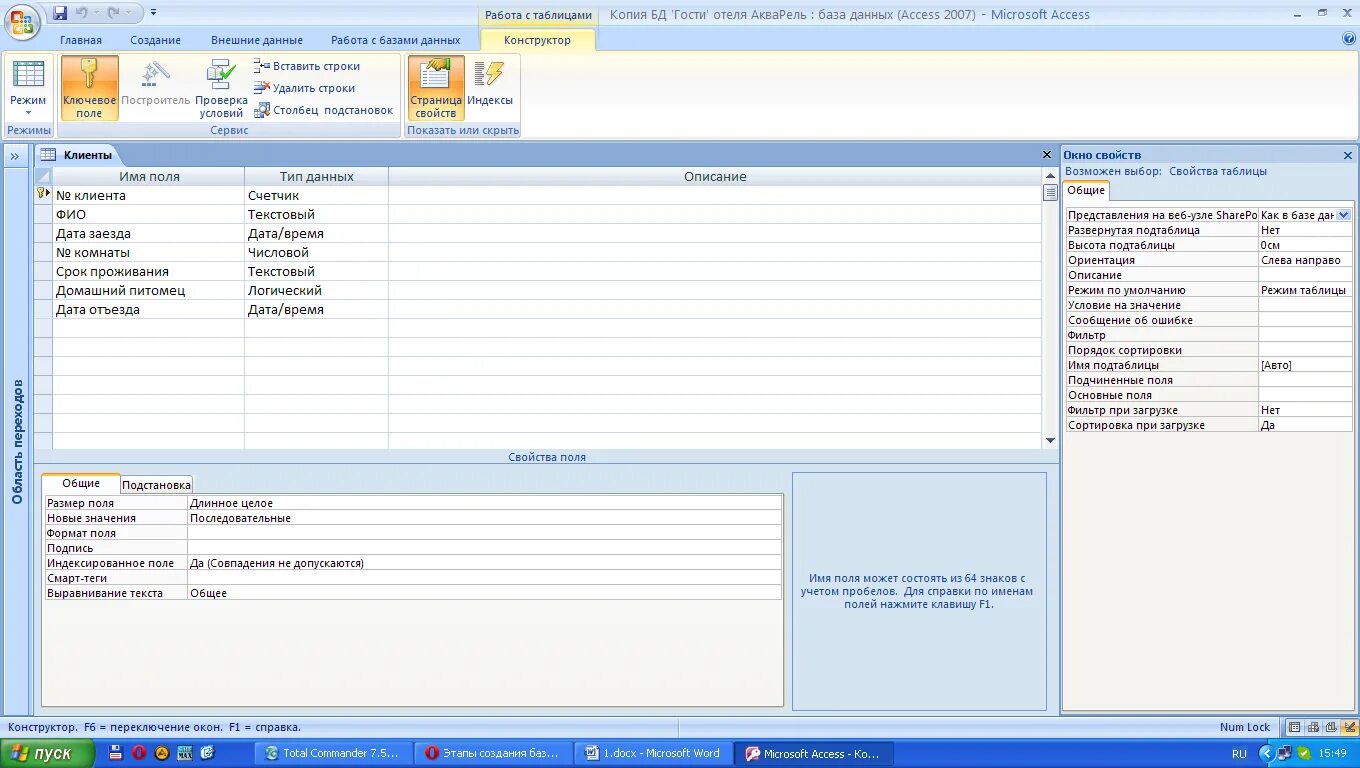The width and height of the screenshot is (1360, 768).
Task: Open the SharePoint представления dropdown arrow
Action: coord(1343,215)
